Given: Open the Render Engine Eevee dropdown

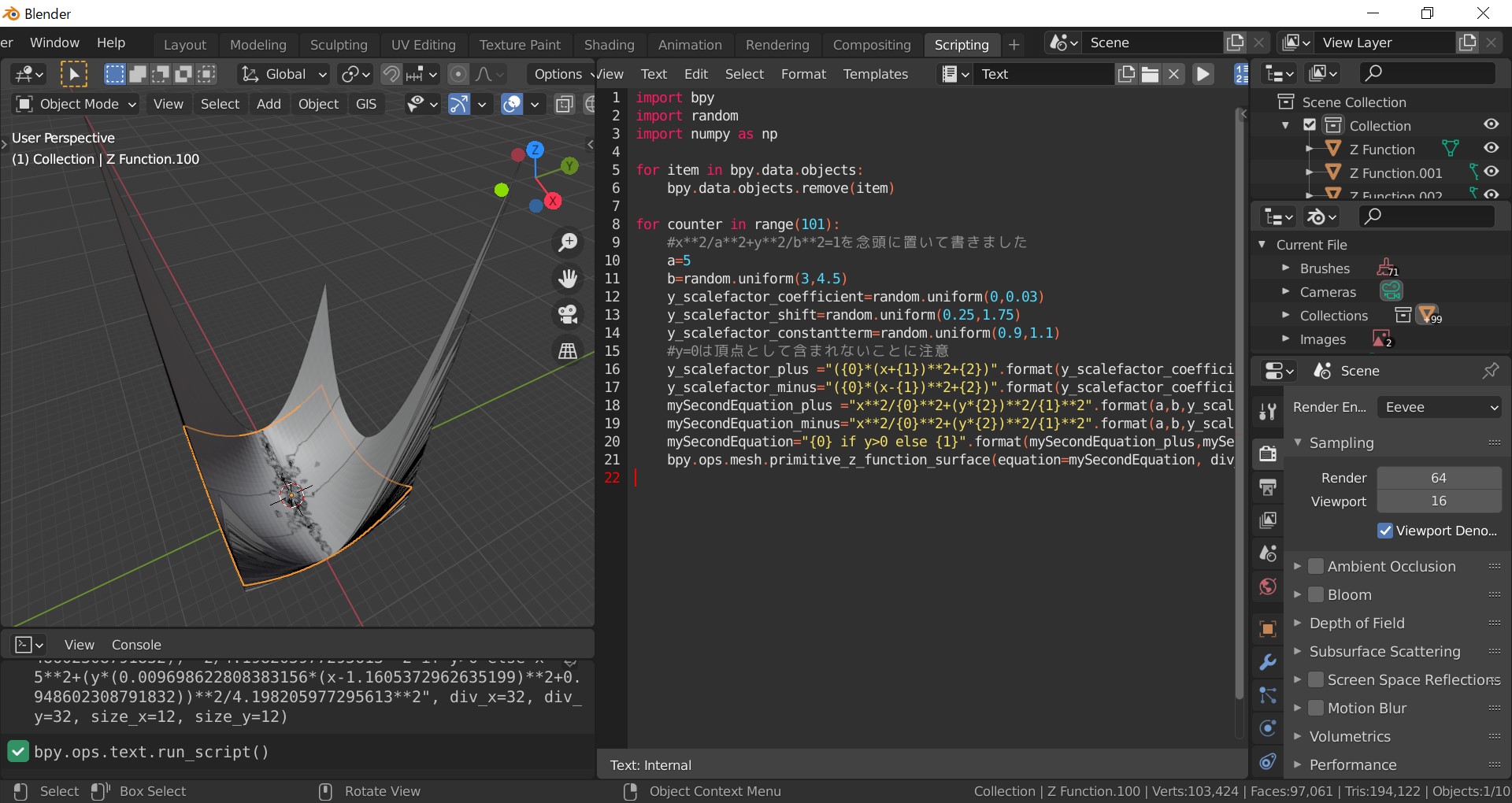Looking at the screenshot, I should tap(1440, 407).
